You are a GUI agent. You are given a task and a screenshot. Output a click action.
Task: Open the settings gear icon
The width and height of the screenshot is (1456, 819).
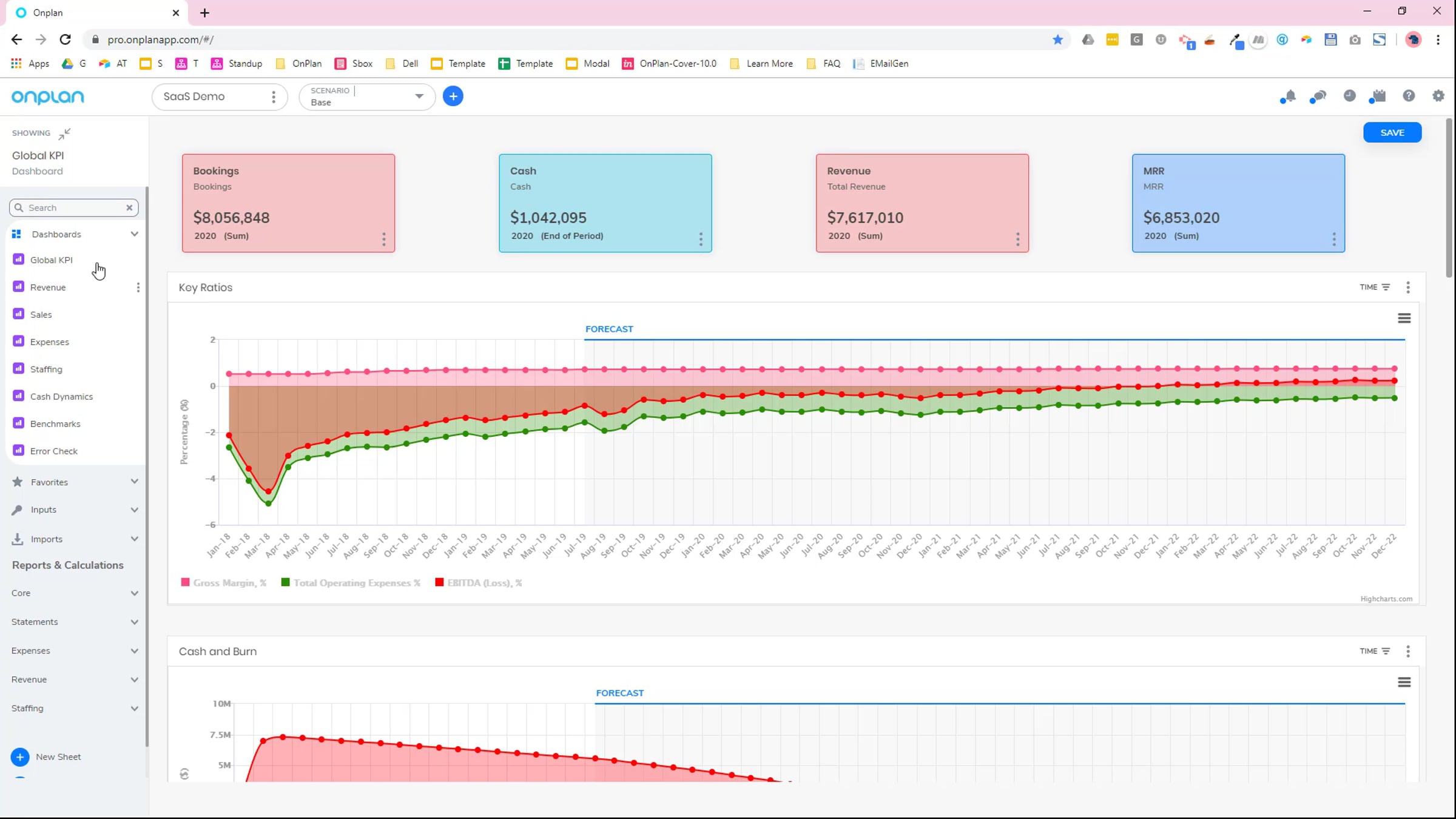[x=1438, y=96]
